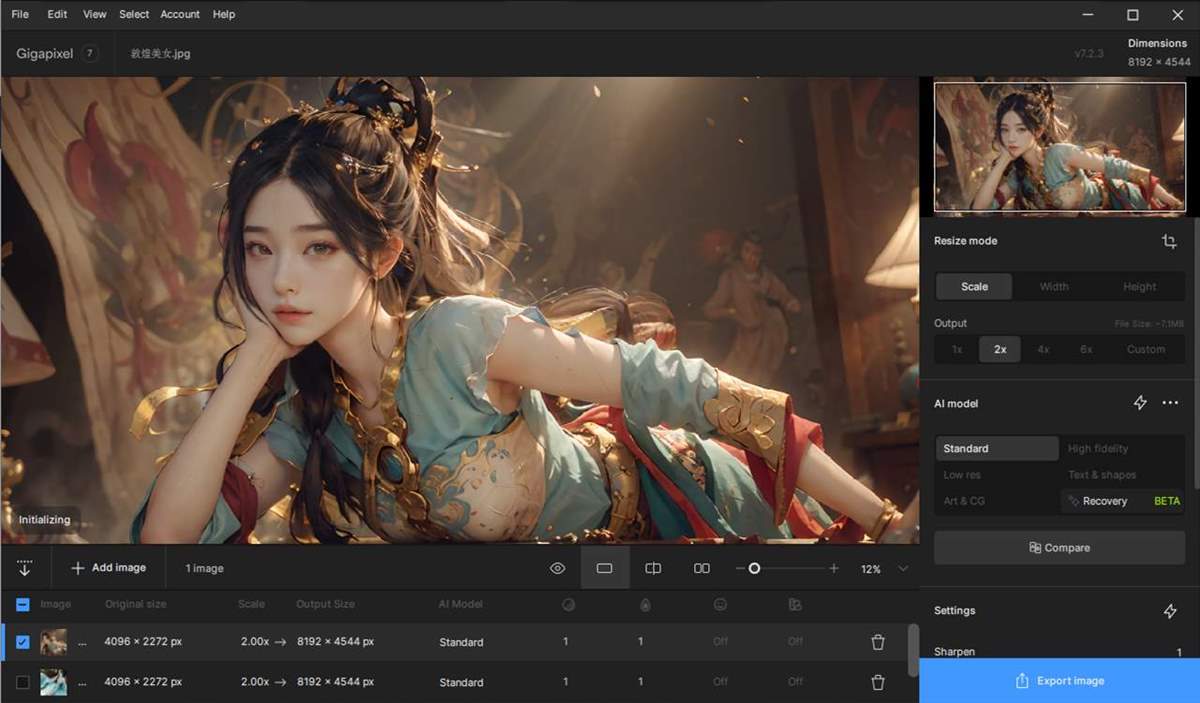Open the crop tool next to Resize mode

(x=1168, y=241)
